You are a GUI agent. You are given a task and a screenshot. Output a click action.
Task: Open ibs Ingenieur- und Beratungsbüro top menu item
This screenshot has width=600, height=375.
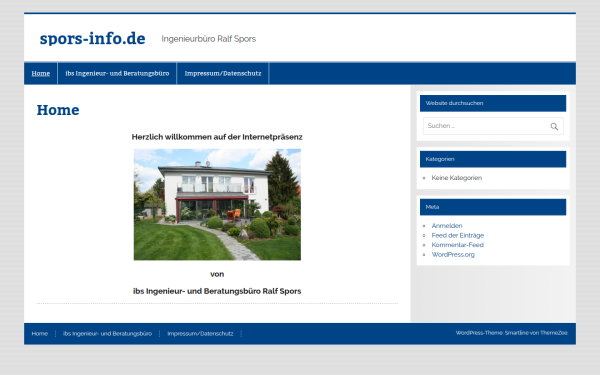(x=117, y=73)
